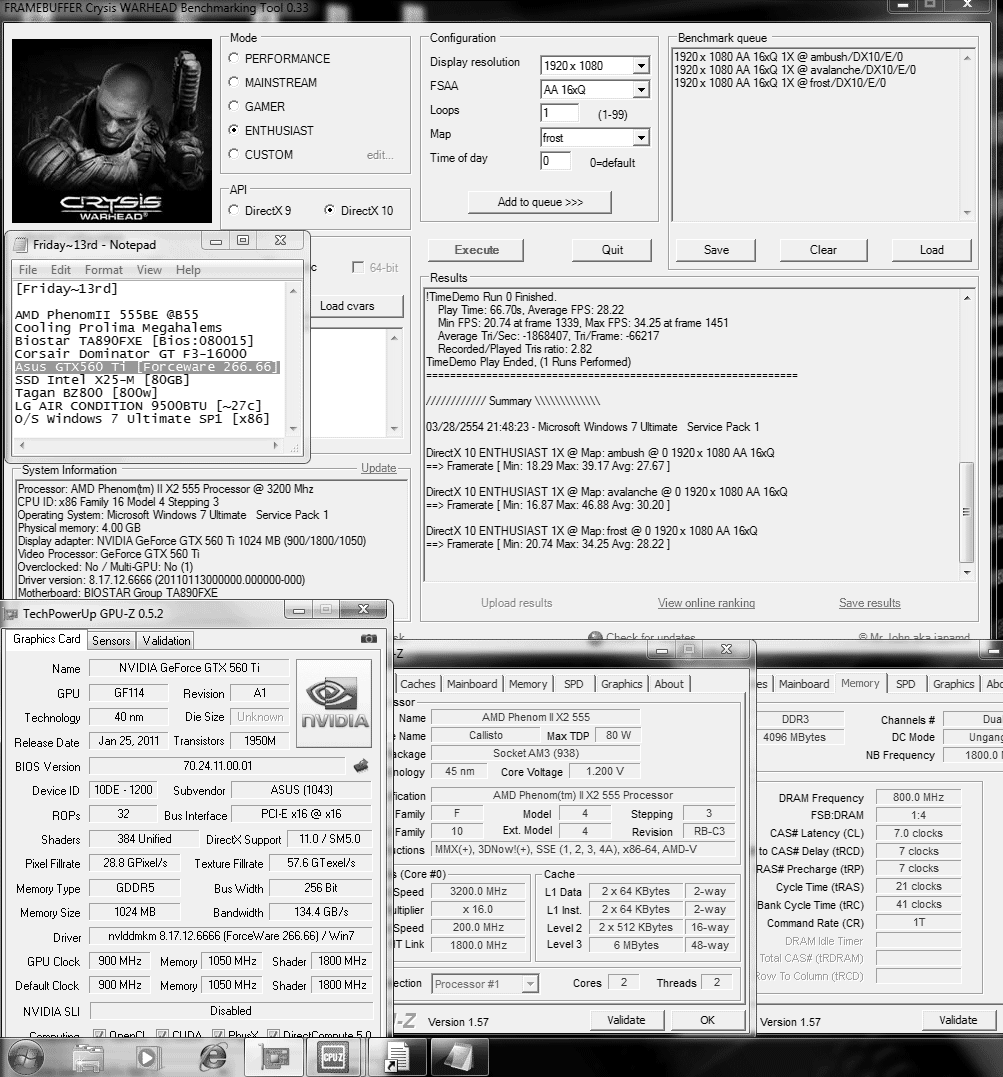Open the FSAA AA 16xQ dropdown

(641, 90)
